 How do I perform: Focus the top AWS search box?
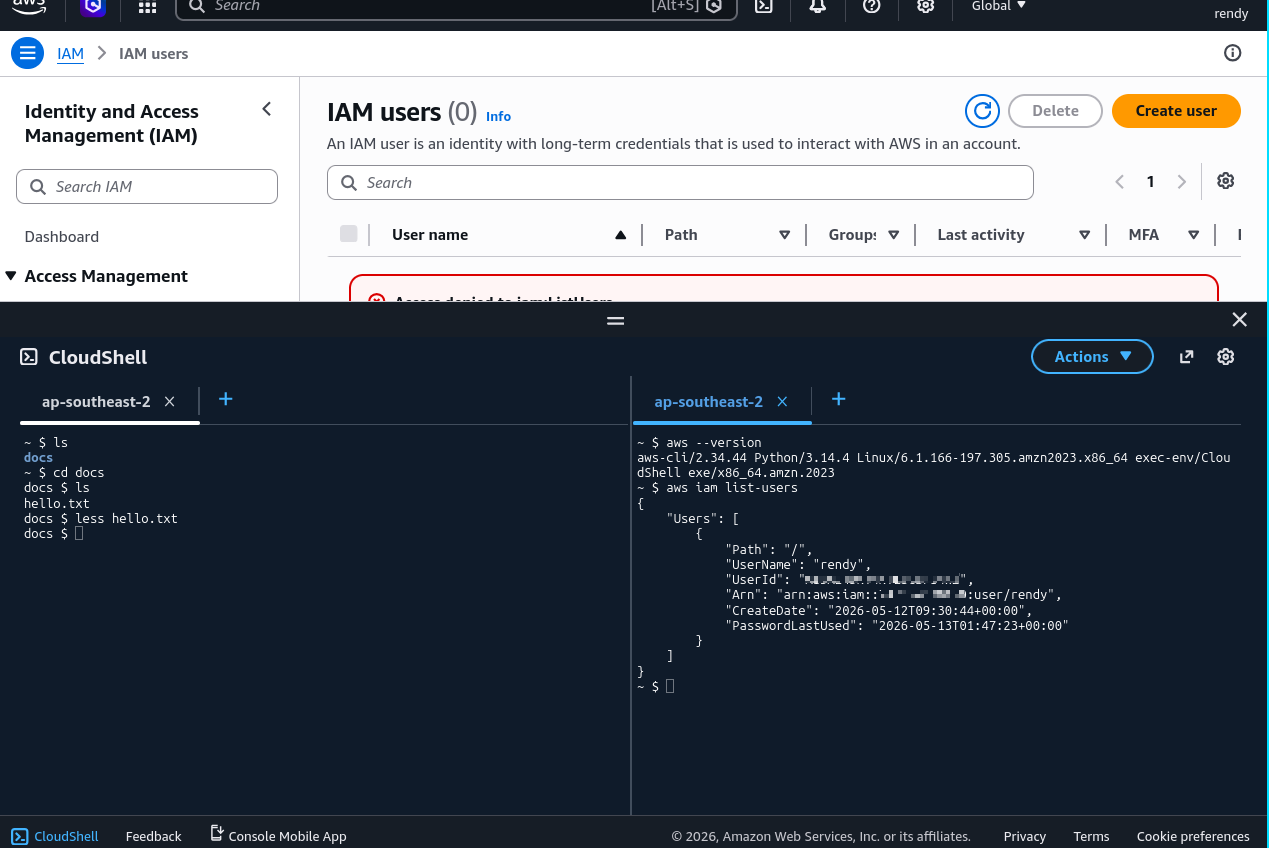[456, 6]
